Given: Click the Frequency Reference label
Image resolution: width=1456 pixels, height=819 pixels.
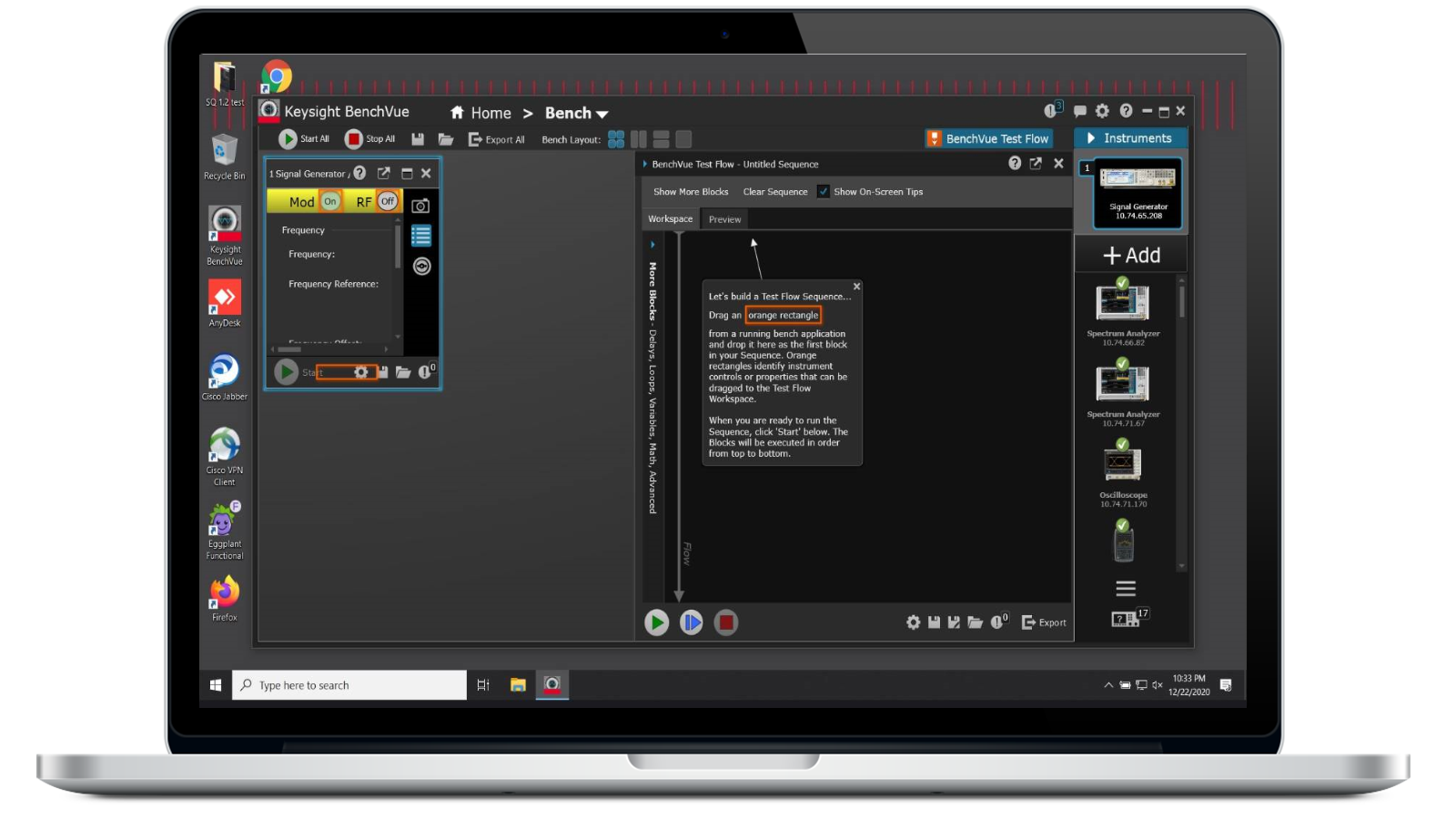Looking at the screenshot, I should [334, 284].
